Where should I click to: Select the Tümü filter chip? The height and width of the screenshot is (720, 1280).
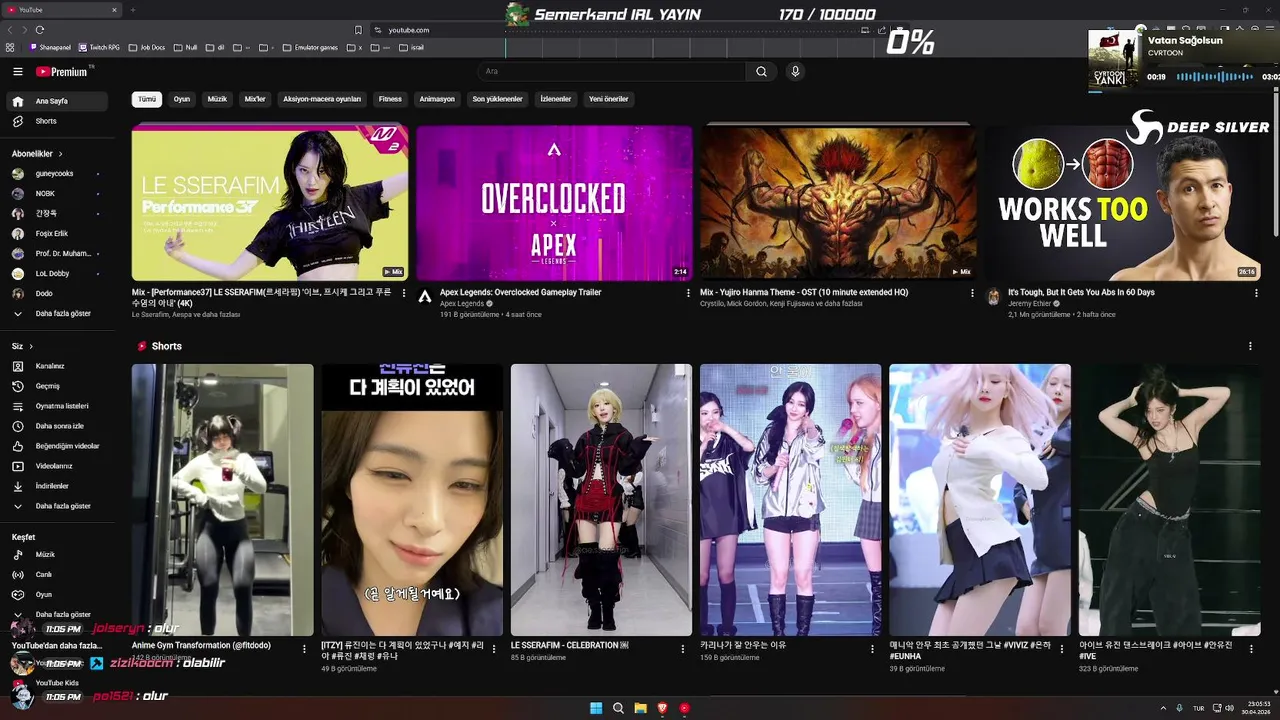click(147, 99)
